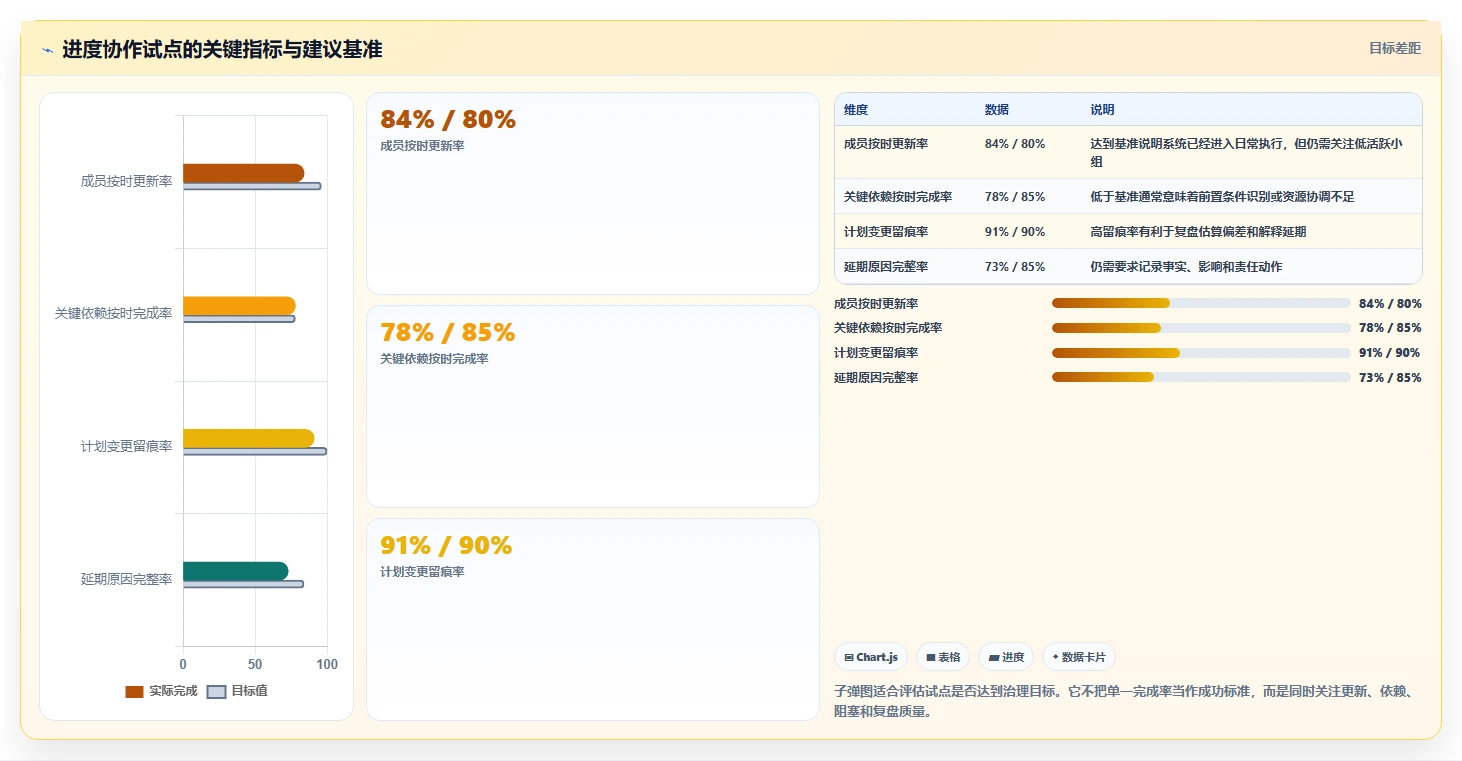This screenshot has width=1462, height=761.
Task: Click the description starting 达到基准说明系统
Action: [x=1248, y=152]
